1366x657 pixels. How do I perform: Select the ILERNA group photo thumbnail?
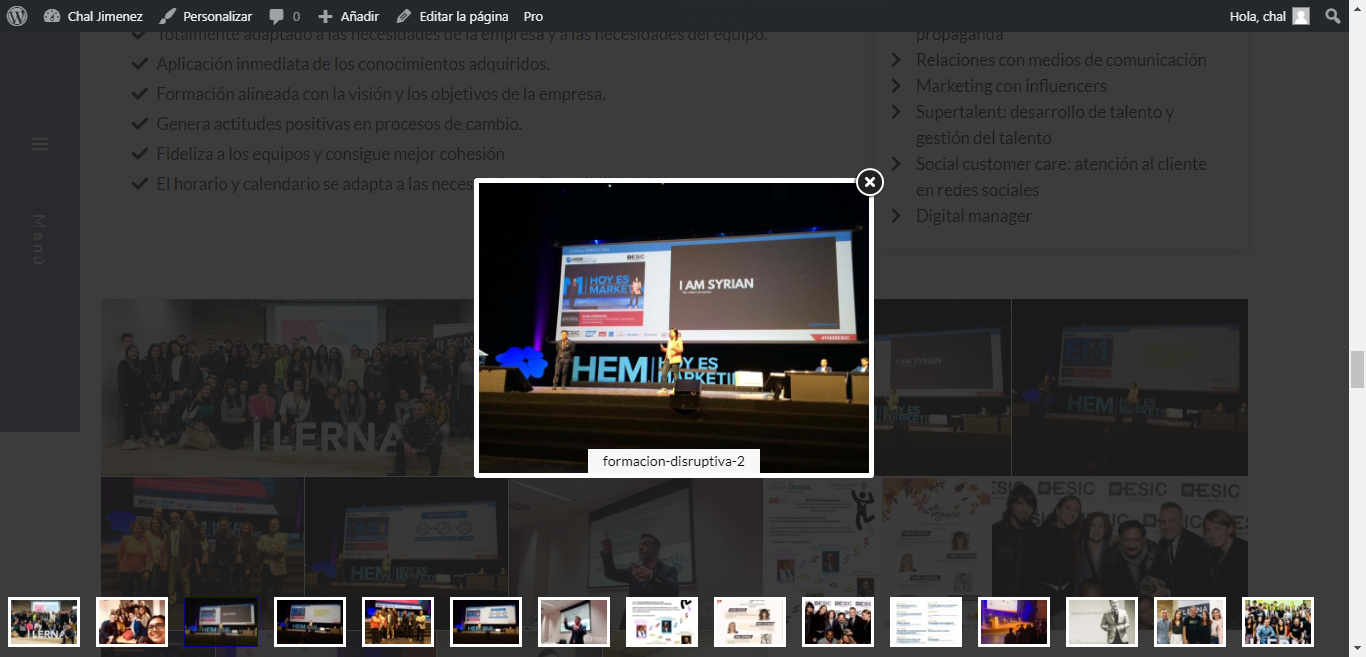click(x=44, y=622)
